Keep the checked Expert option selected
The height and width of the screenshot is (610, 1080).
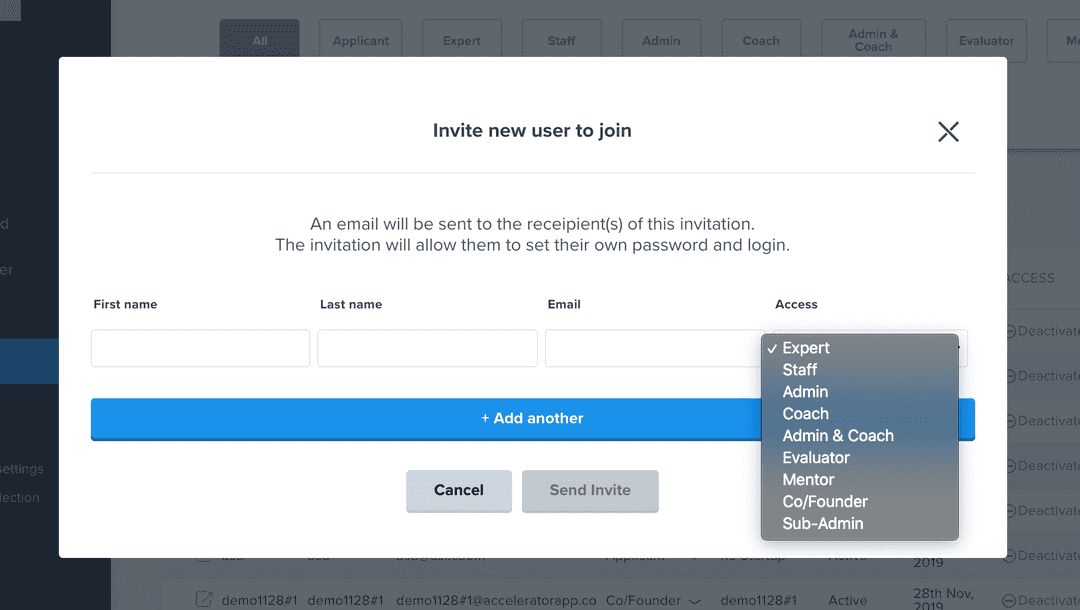click(x=806, y=348)
